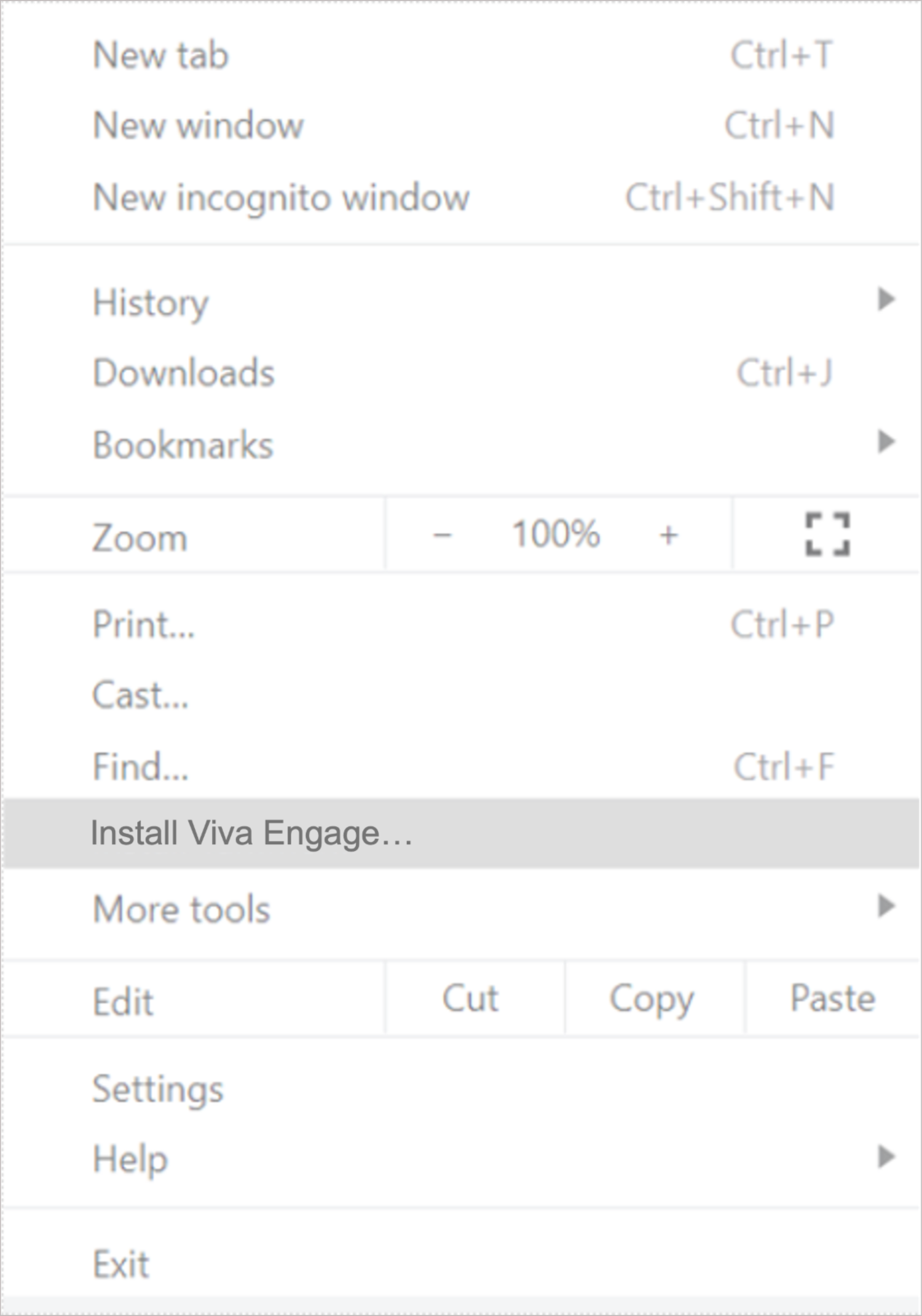Open Chrome Settings
The width and height of the screenshot is (922, 1316).
point(157,1088)
